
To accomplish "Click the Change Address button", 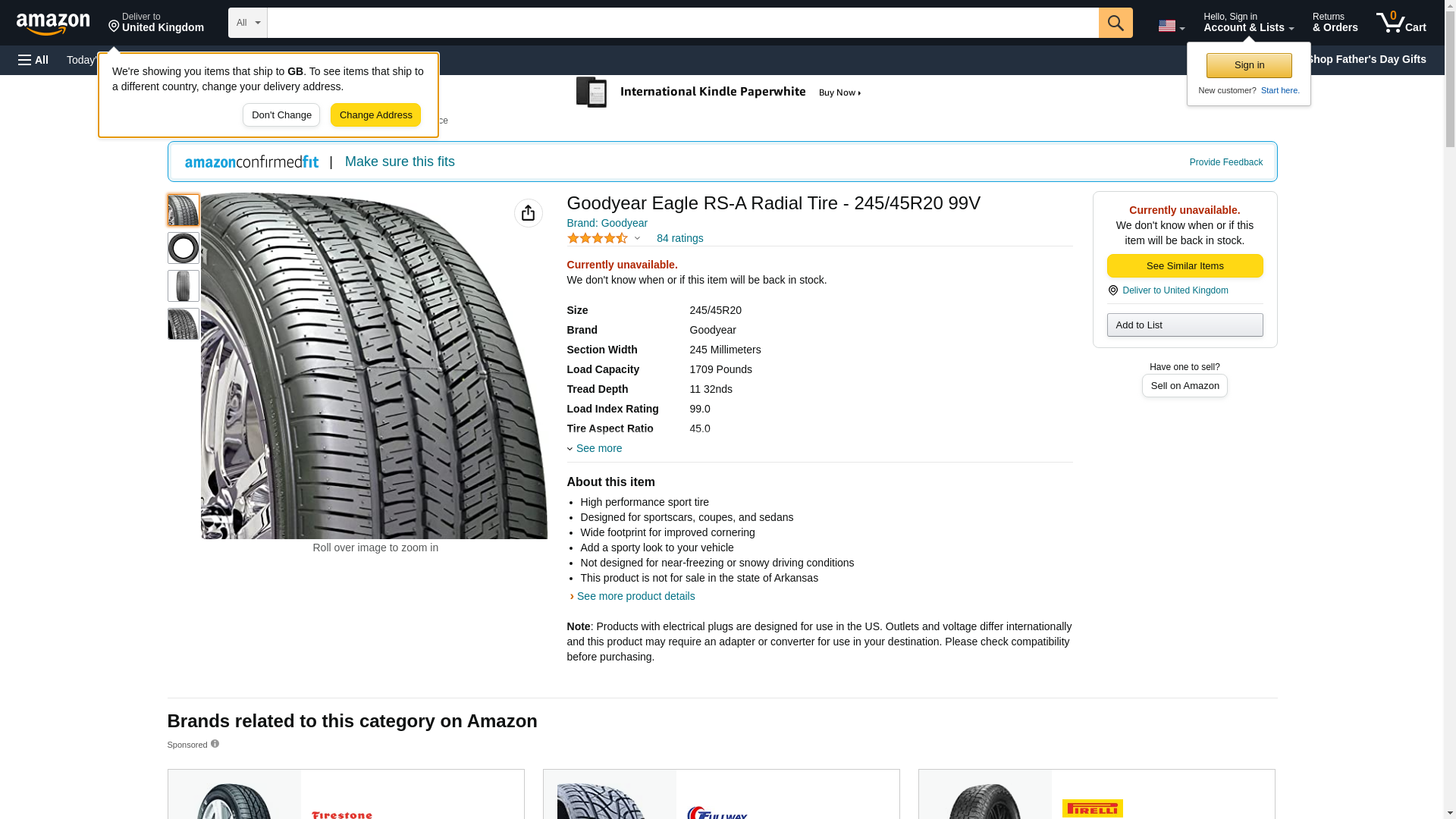I will (375, 115).
